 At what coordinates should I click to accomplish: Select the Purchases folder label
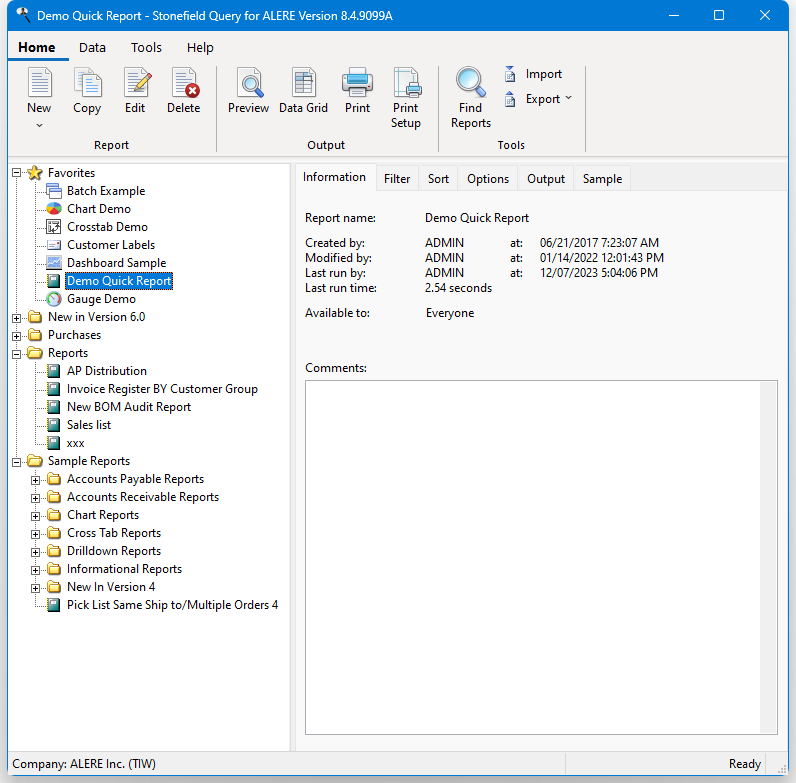(75, 335)
